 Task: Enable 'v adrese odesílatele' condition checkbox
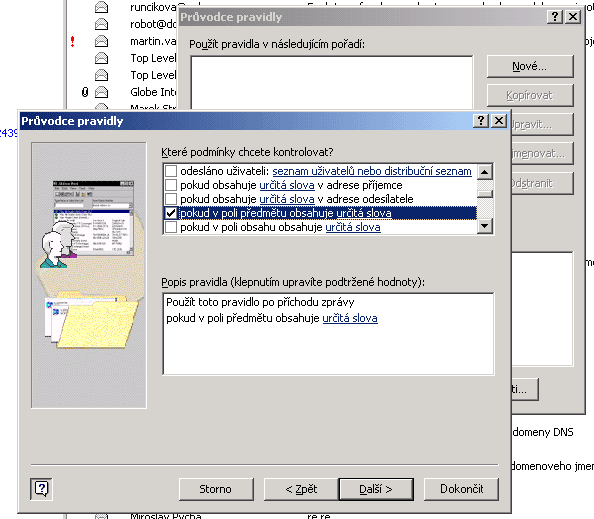point(171,199)
